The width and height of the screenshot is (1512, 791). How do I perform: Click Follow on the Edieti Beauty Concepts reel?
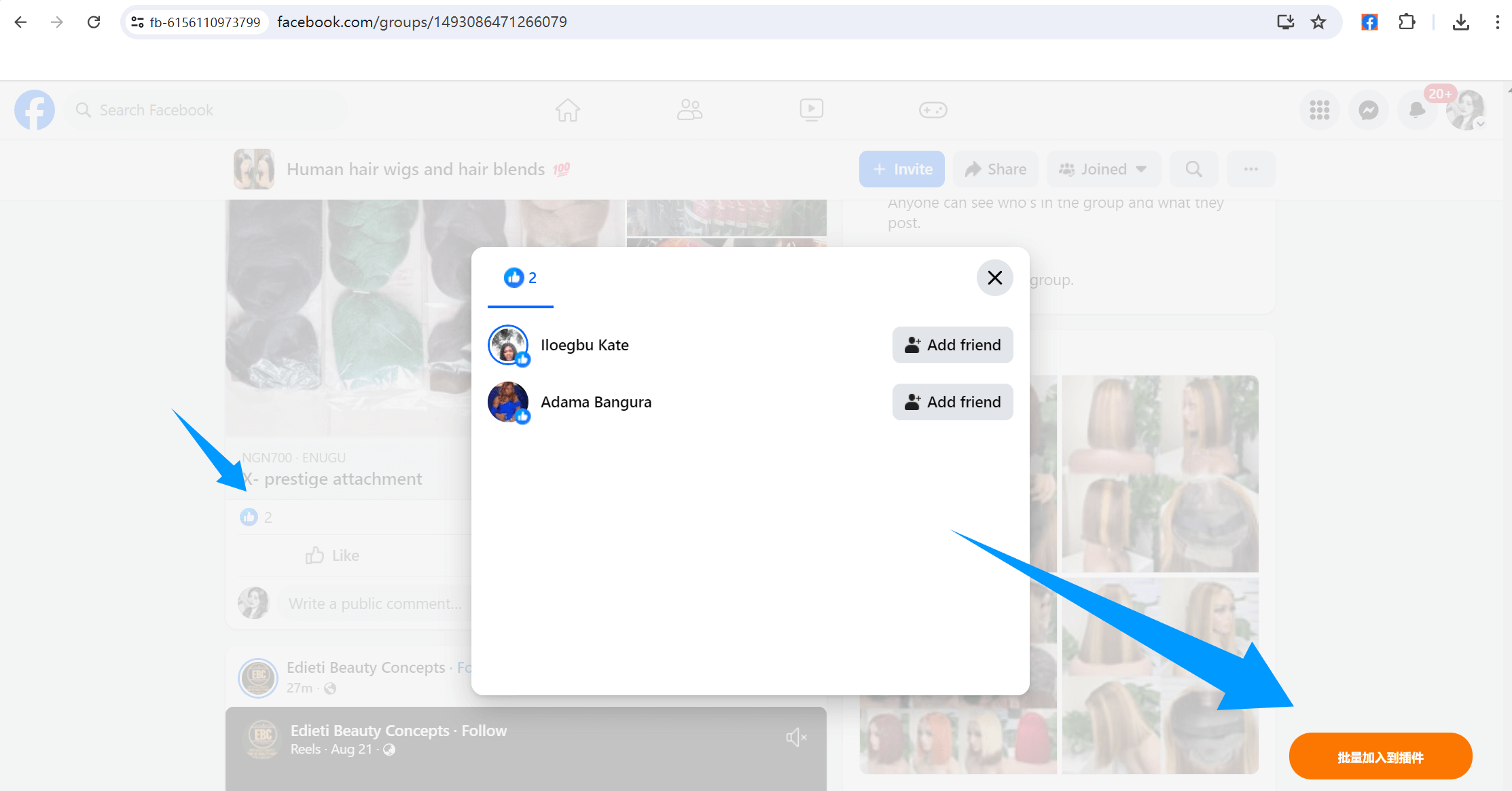(484, 731)
